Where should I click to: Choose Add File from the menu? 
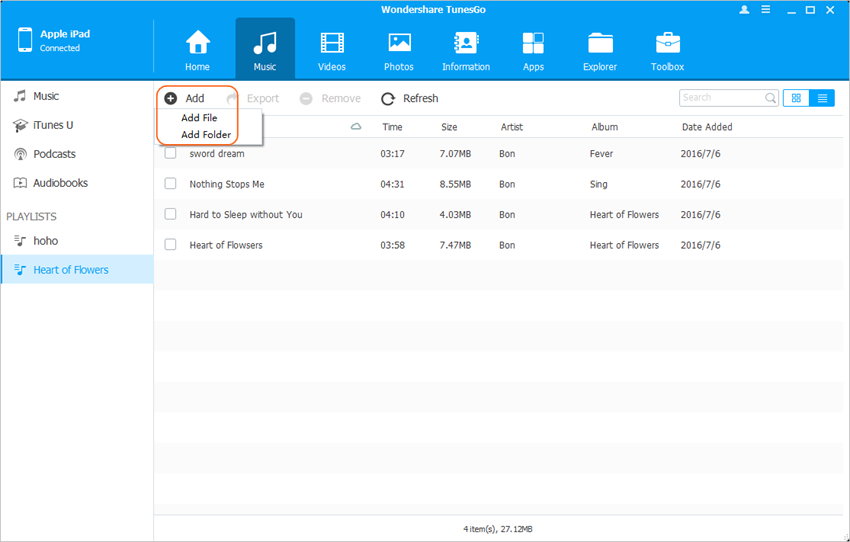(199, 118)
